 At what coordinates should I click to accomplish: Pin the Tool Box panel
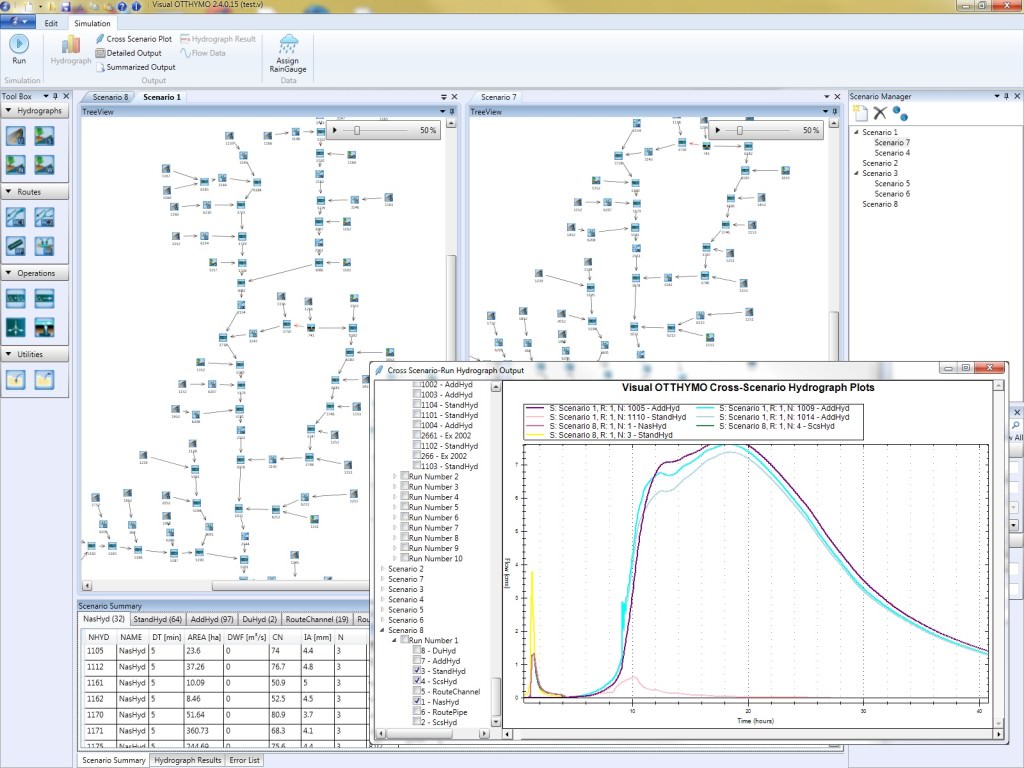56,96
